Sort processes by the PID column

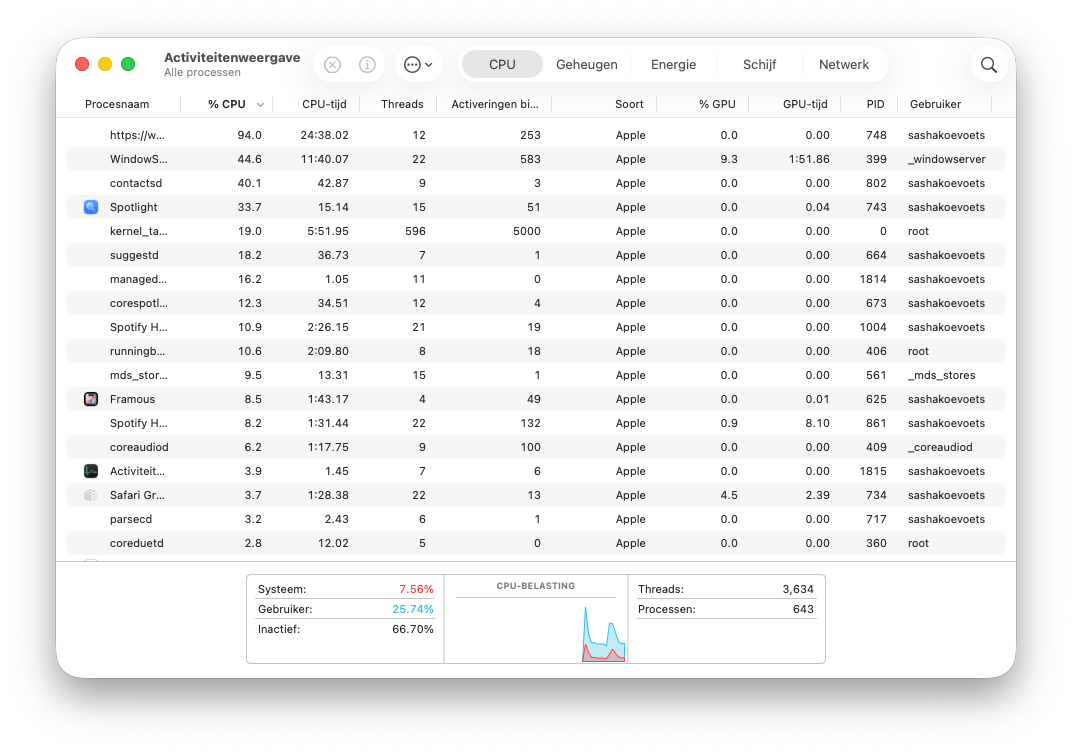[x=875, y=104]
